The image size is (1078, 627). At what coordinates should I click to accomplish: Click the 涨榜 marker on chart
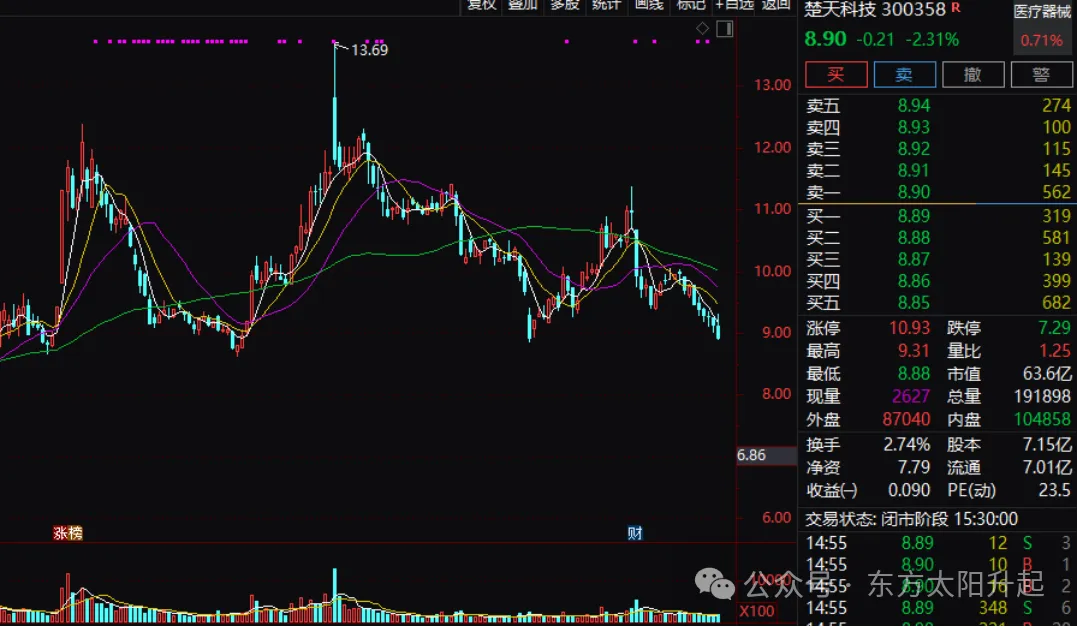[68, 533]
